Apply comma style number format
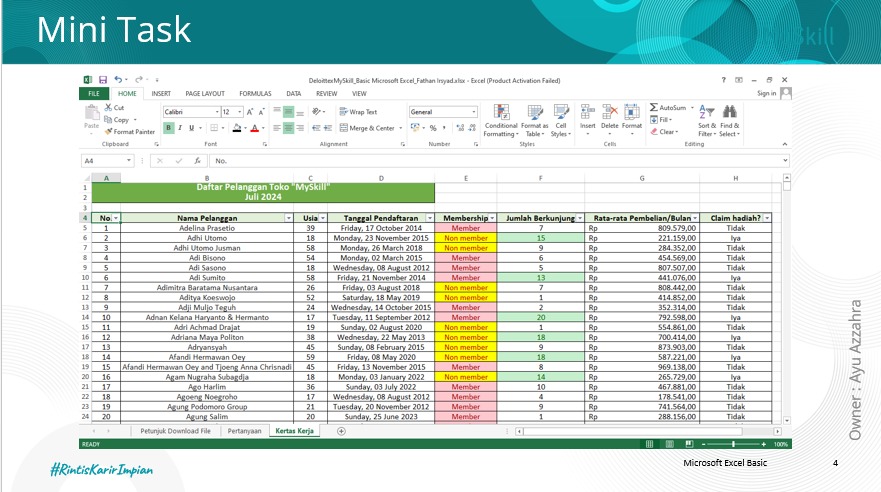This screenshot has width=881, height=492. click(444, 128)
